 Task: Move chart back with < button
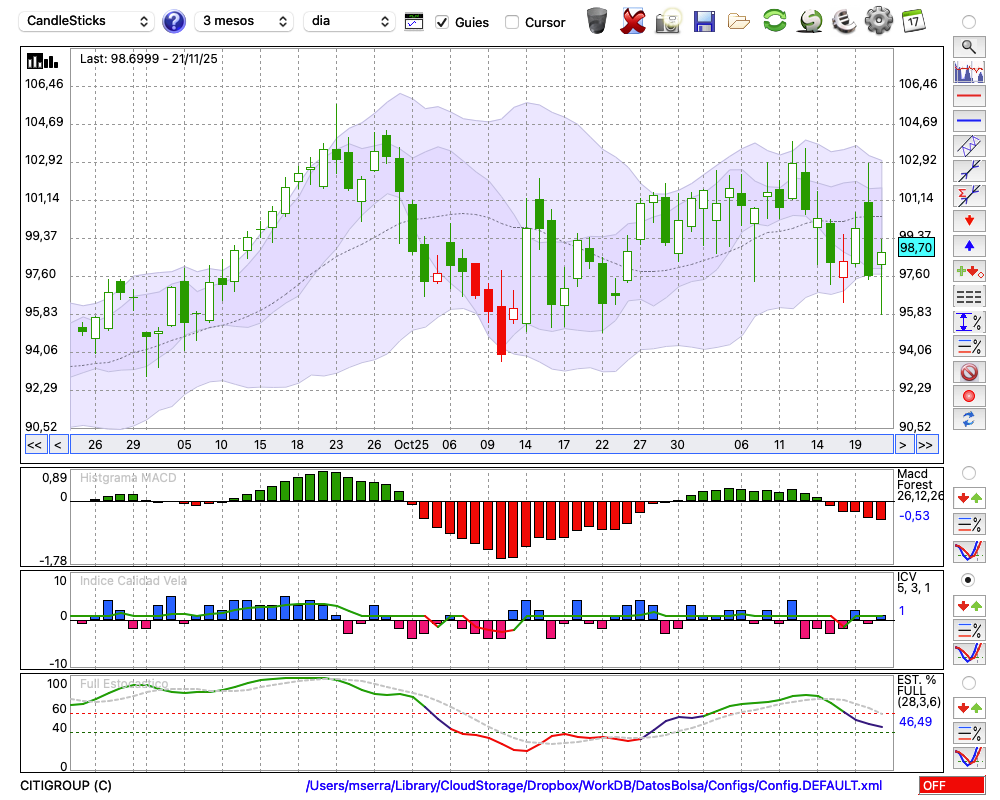coord(58,445)
